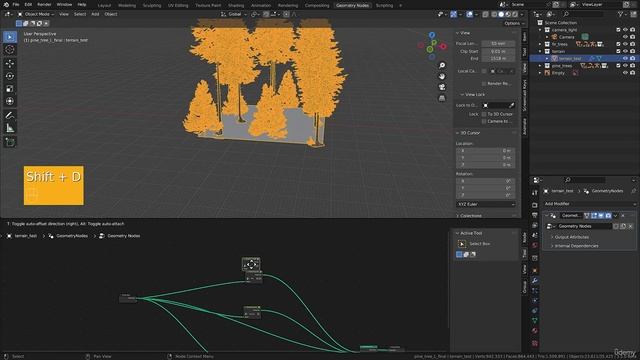Open the File menu
Image resolution: width=640 pixels, height=360 pixels.
coord(16,4)
